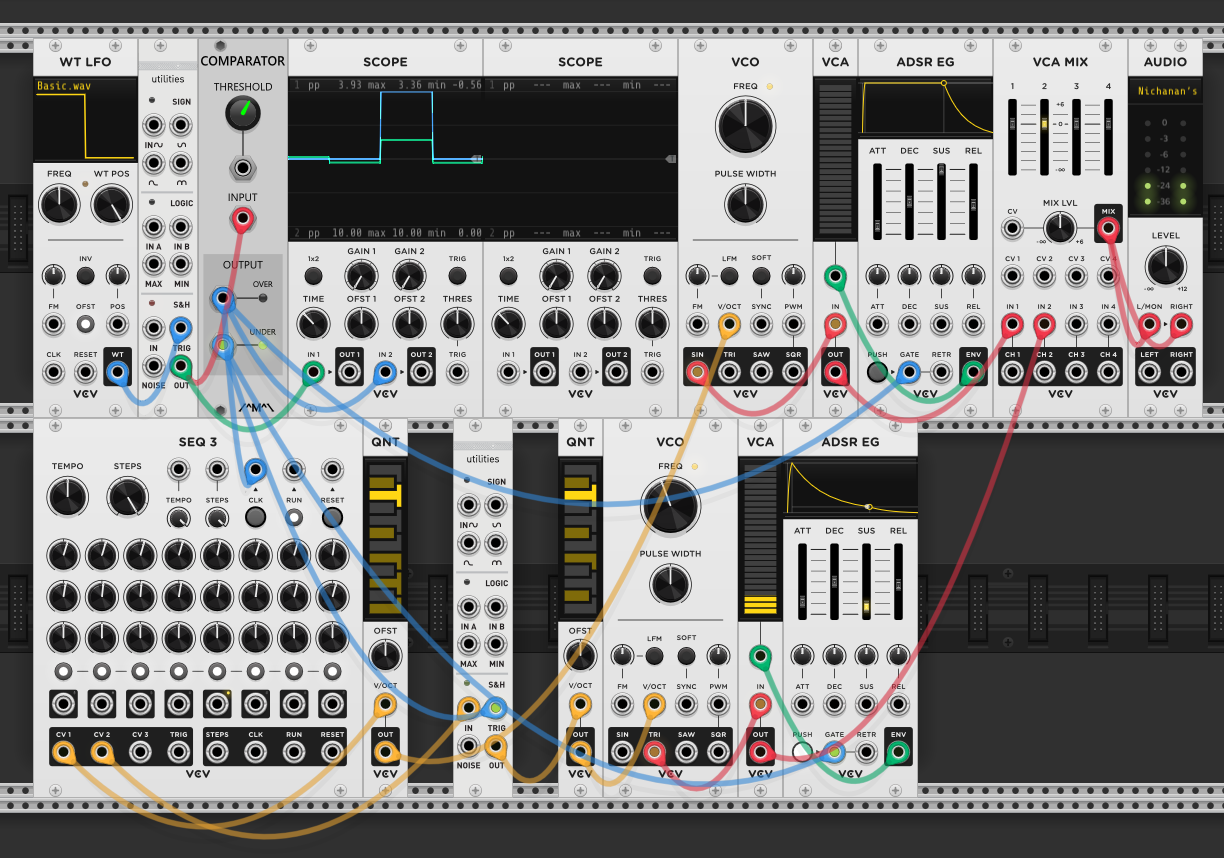Image resolution: width=1224 pixels, height=858 pixels.
Task: Click the IN 2 jack on the first SCOPE
Action: tap(384, 373)
